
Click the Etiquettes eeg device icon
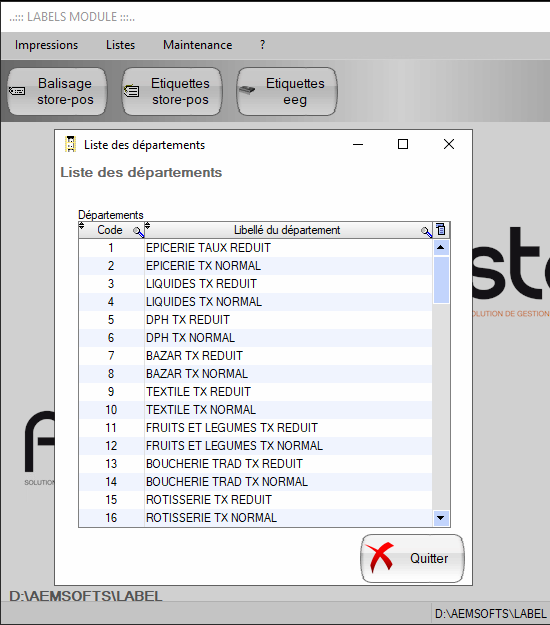coord(247,90)
